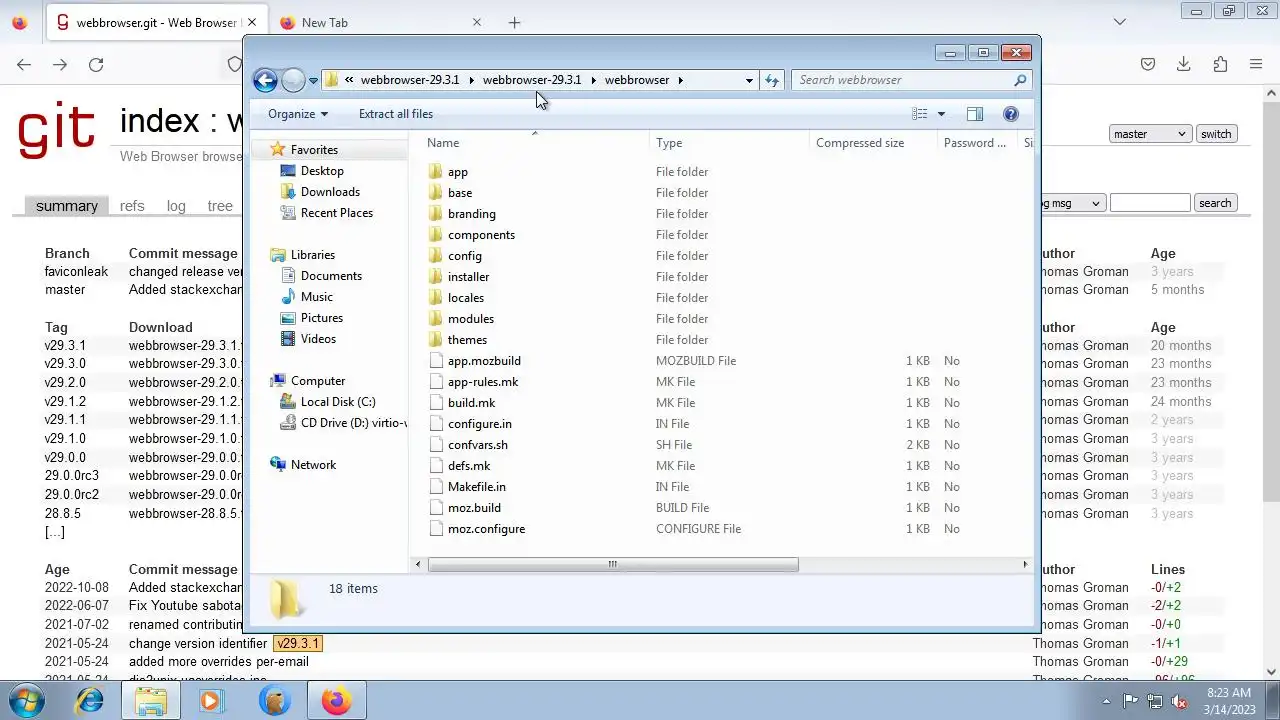Select the branding folder
This screenshot has height=720, width=1280.
[x=471, y=214]
